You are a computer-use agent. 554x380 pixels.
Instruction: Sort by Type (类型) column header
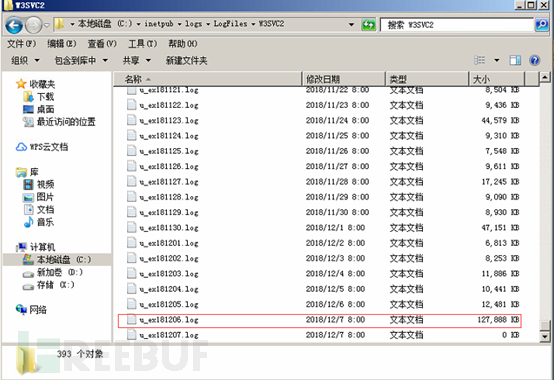[x=427, y=79]
